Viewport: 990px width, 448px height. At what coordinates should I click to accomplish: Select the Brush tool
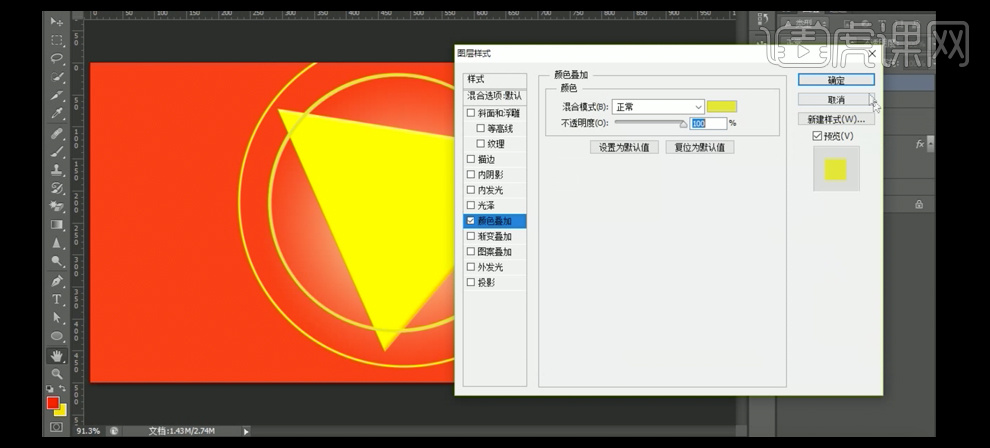pyautogui.click(x=57, y=151)
